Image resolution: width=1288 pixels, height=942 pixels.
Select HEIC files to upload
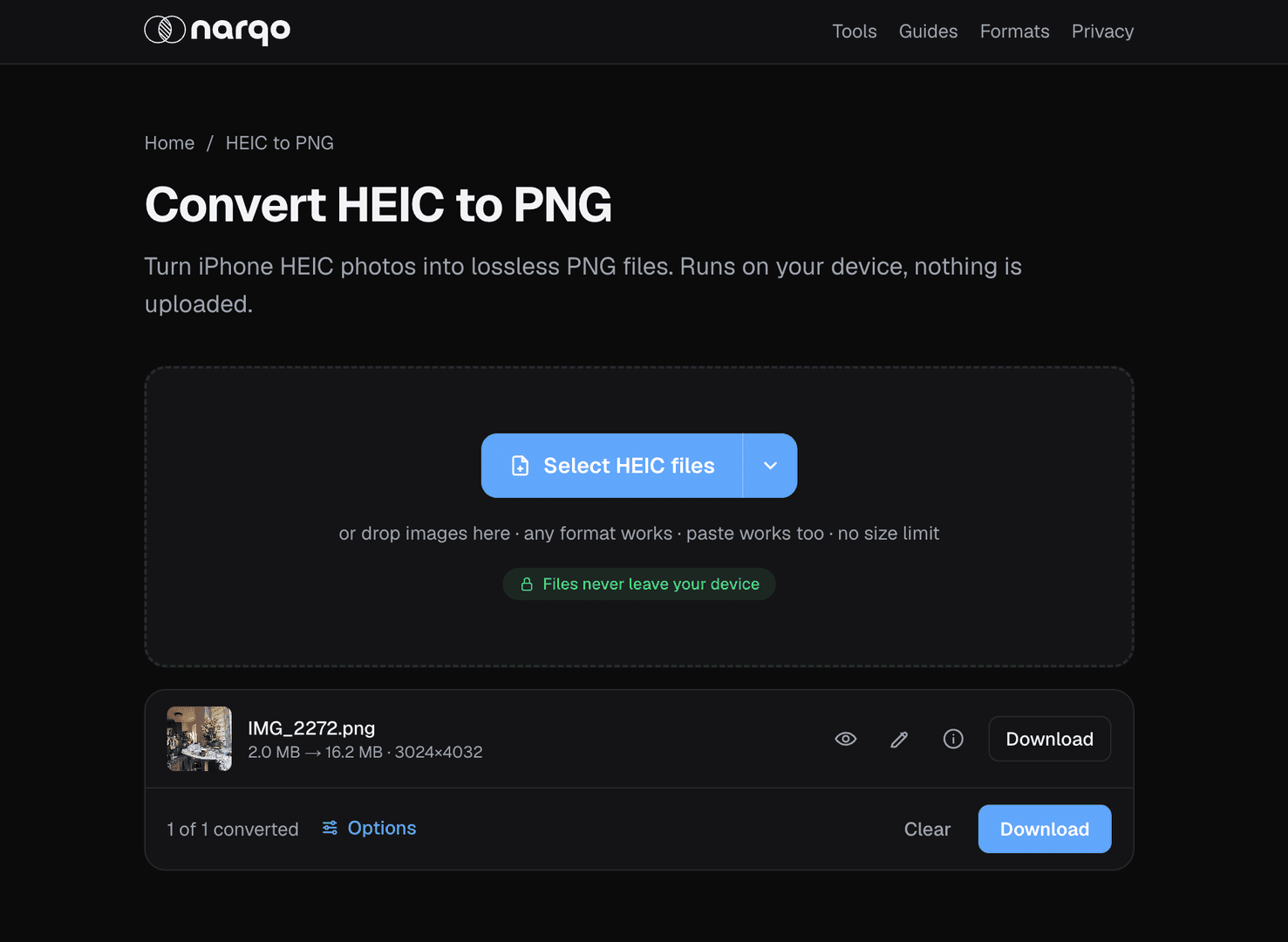pyautogui.click(x=612, y=466)
